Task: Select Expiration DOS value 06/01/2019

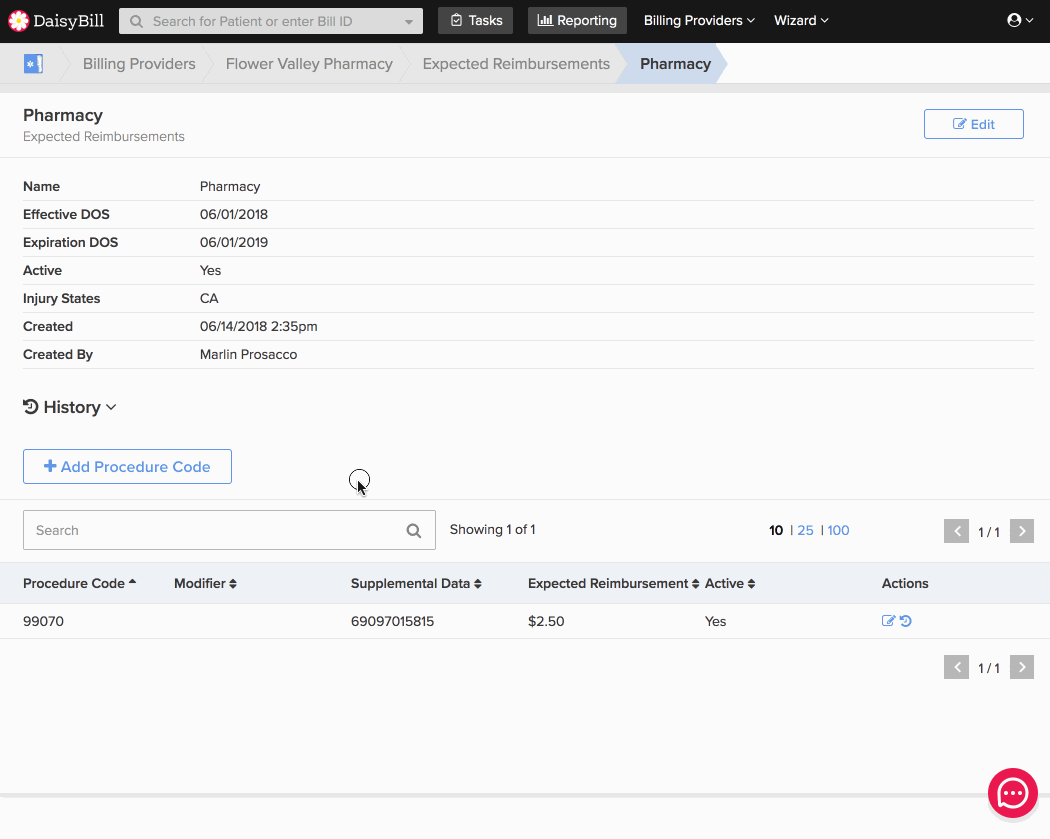Action: pos(234,242)
